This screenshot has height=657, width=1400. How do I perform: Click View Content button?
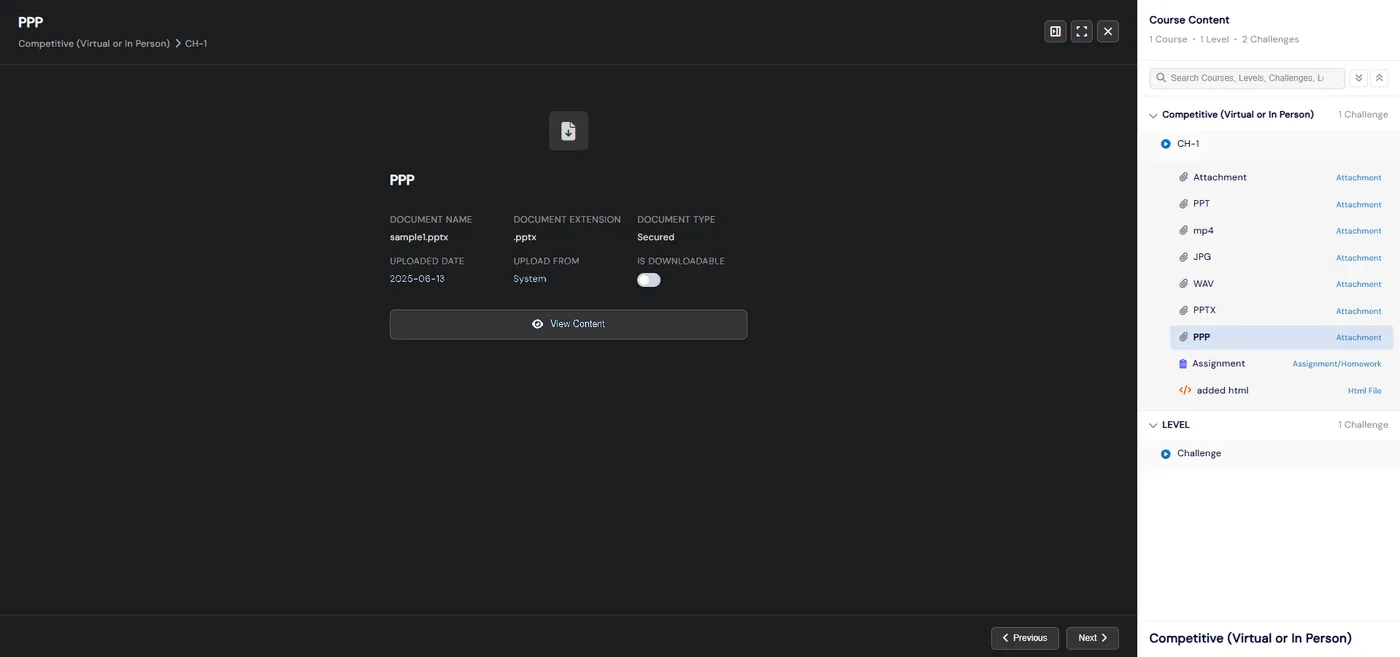568,324
